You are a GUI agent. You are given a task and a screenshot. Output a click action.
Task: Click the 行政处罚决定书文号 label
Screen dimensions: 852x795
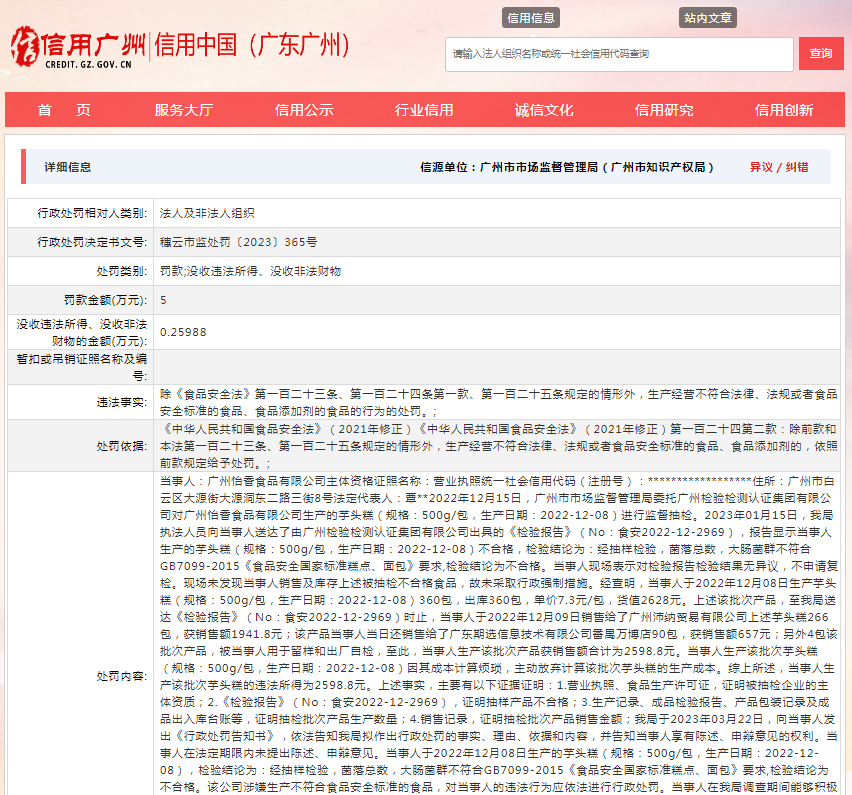point(92,242)
